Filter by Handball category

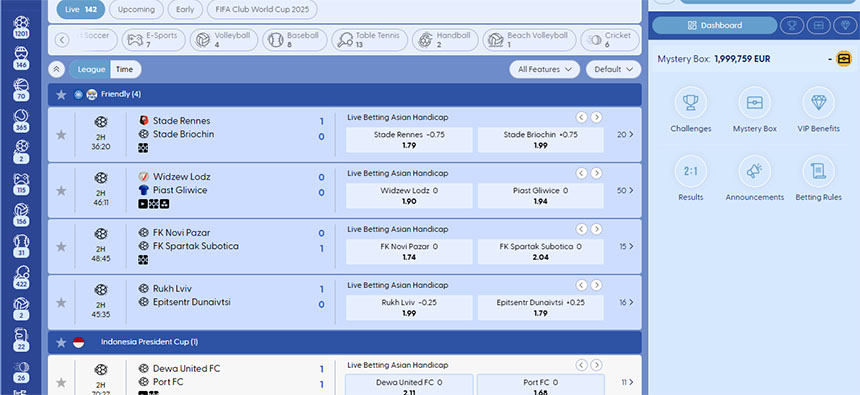(x=445, y=40)
